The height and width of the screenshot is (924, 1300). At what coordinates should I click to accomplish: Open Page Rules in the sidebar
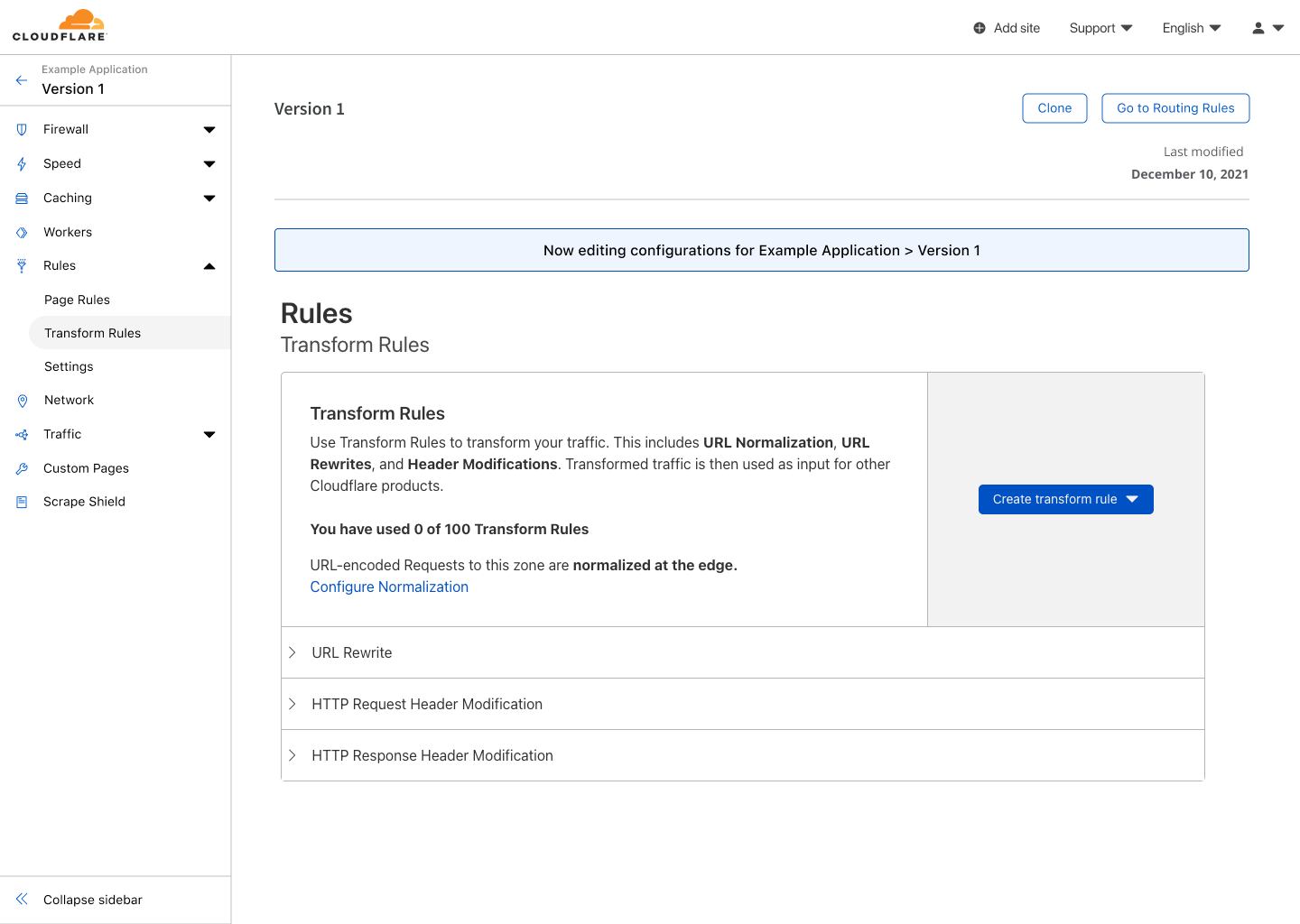click(x=78, y=300)
